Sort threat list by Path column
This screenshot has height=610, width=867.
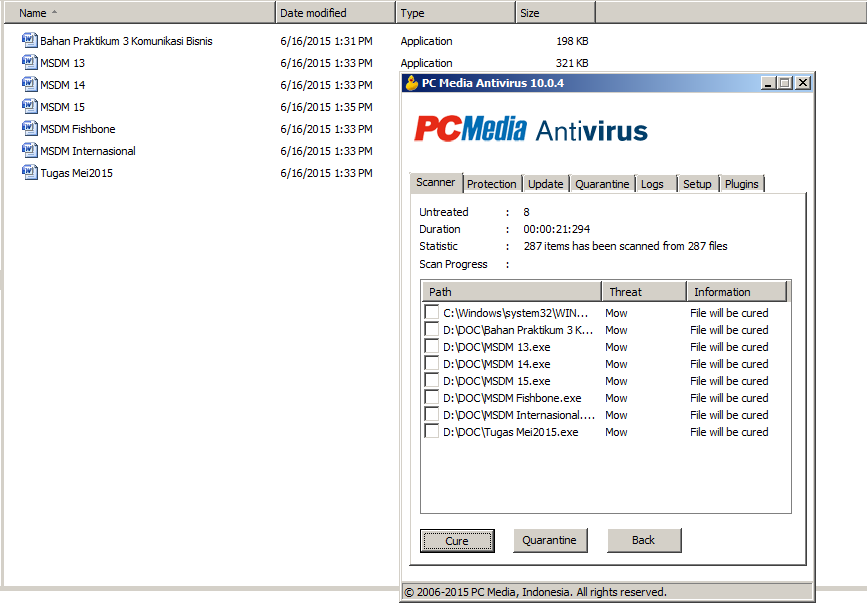(511, 291)
